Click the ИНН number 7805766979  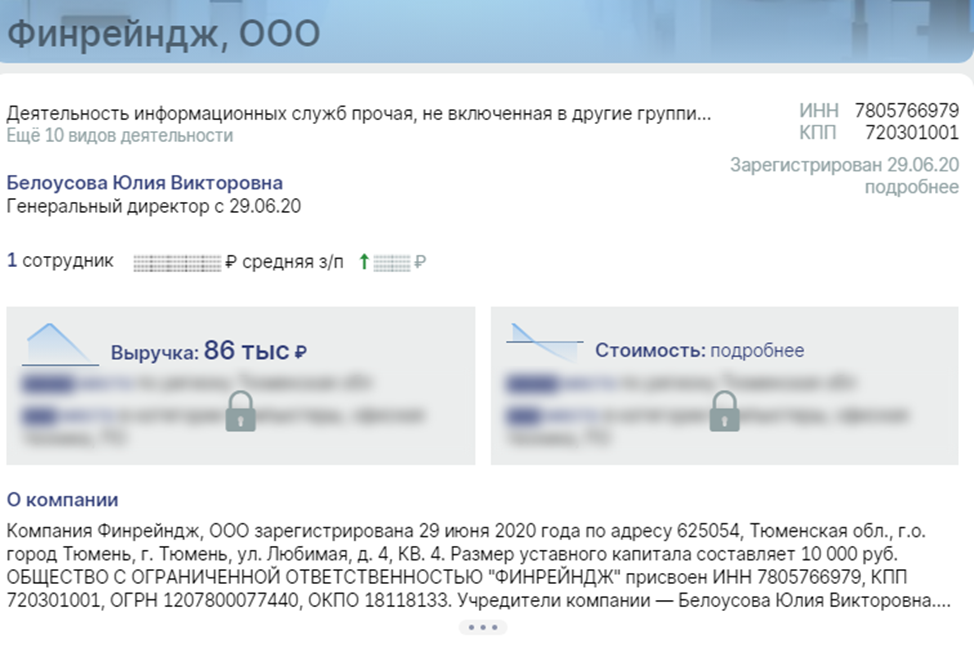[x=907, y=111]
